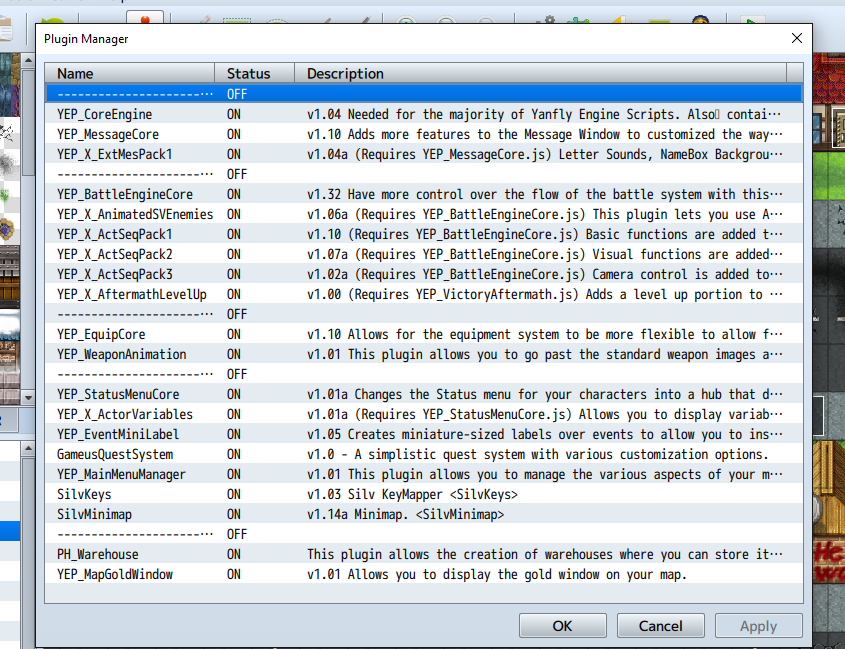Click the 'v1.03 Silv KeyMapper <SilvKeys>' description
Screen dimensions: 845x649
point(412,494)
